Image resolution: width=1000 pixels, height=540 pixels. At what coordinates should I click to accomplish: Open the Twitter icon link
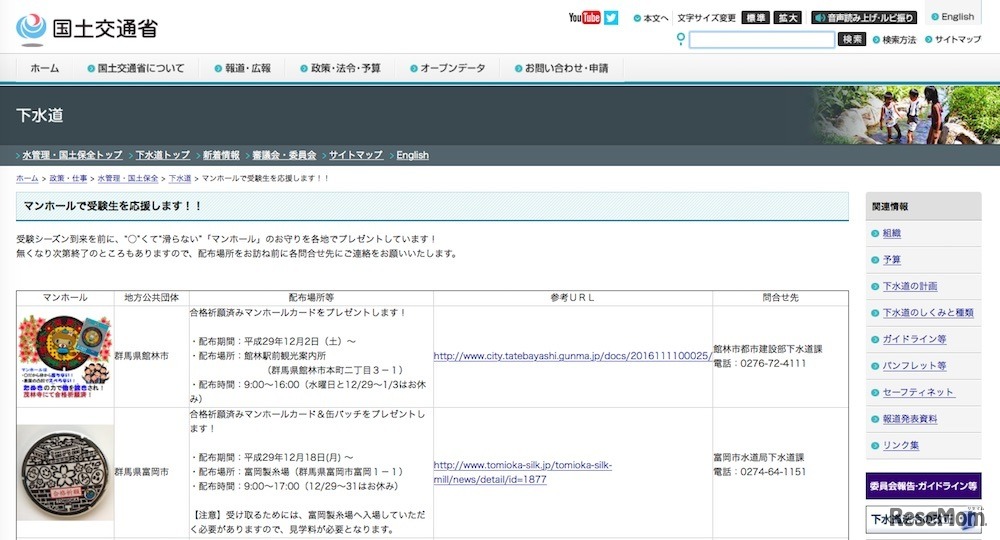click(611, 17)
